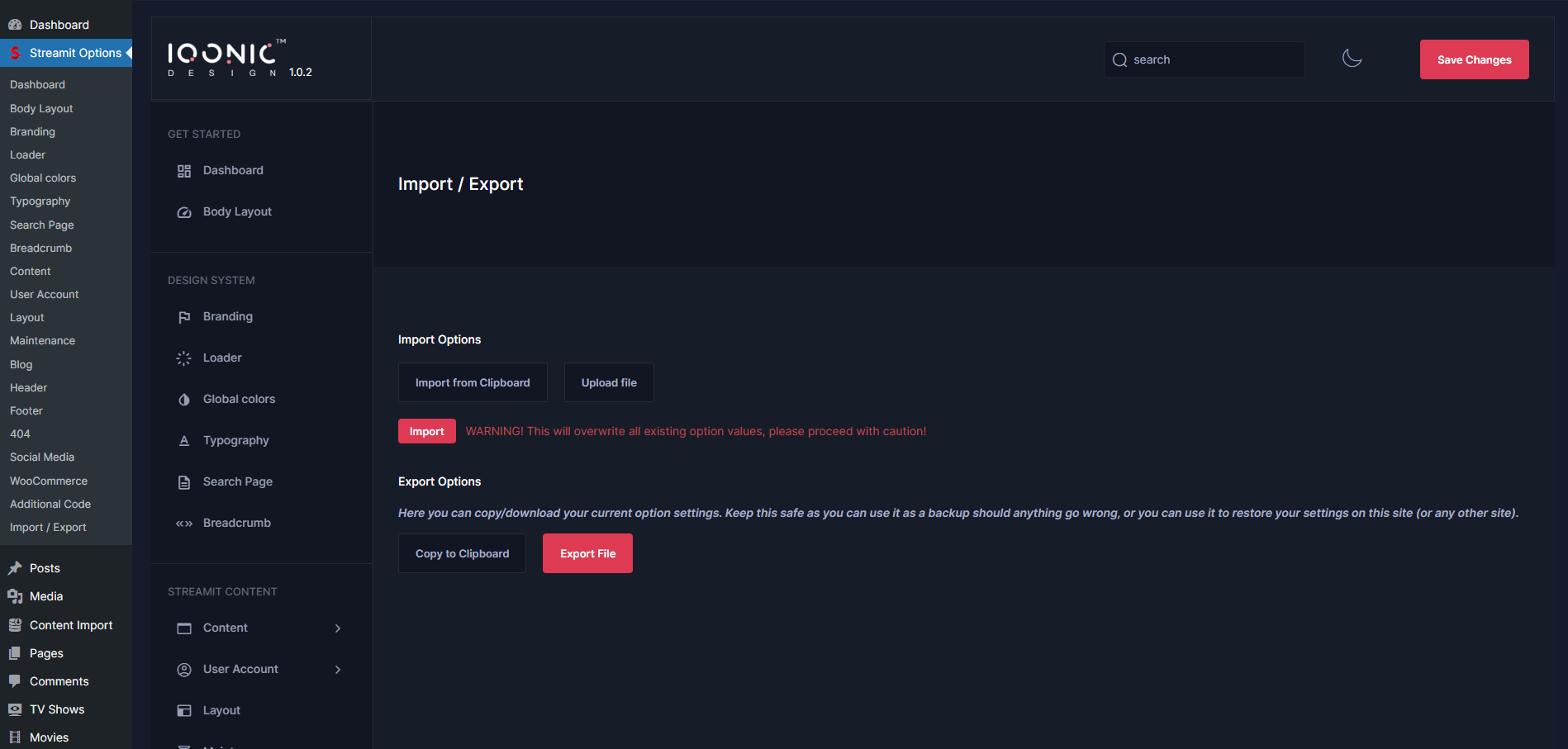The image size is (1568, 749).
Task: Toggle dark mode moon icon
Action: click(1352, 59)
